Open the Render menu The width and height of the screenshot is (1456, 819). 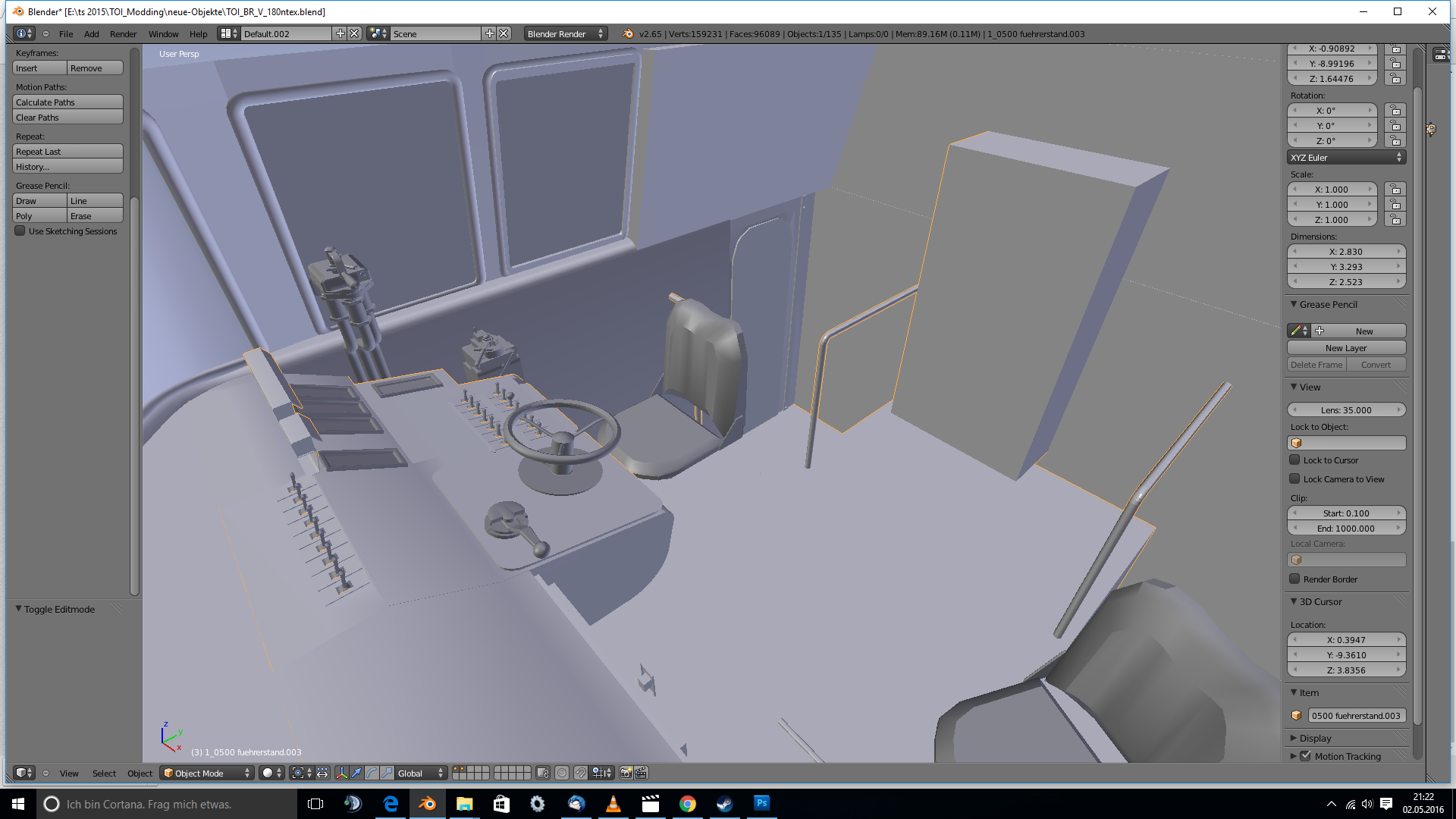[123, 34]
